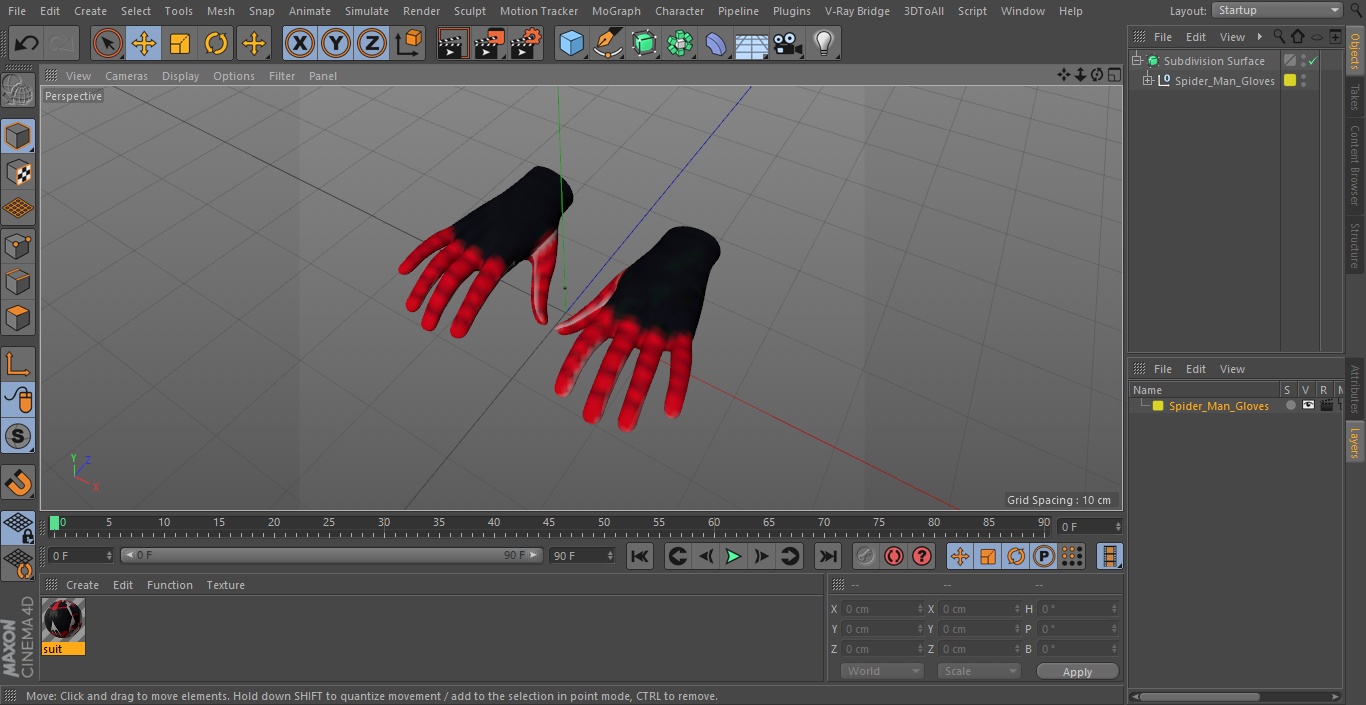Click frame 45 on the timeline ruler
Viewport: 1366px width, 705px height.
coord(549,523)
